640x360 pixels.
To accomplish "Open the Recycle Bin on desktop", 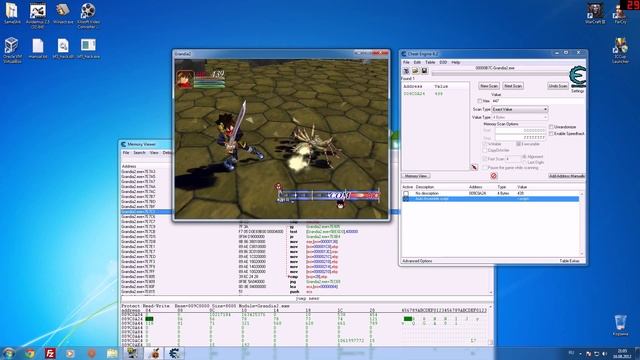I will point(620,325).
